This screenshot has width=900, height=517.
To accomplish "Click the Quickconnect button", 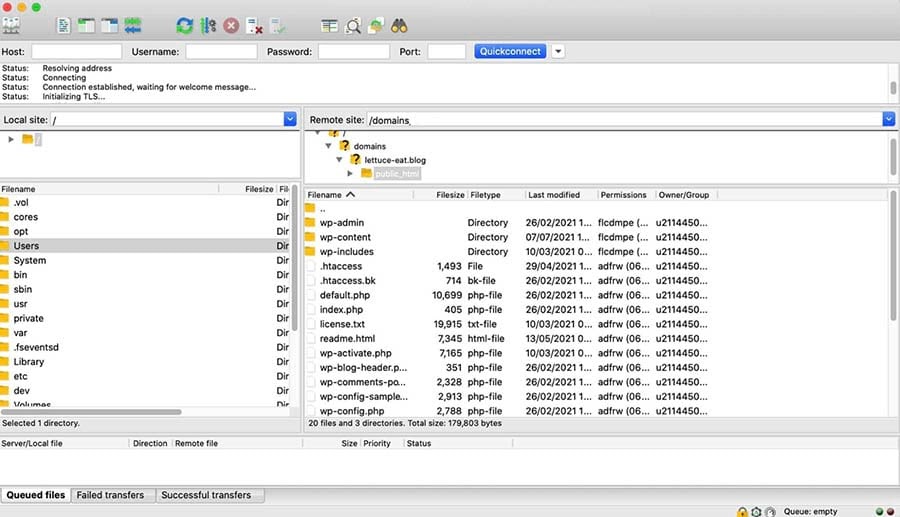I will [x=510, y=51].
